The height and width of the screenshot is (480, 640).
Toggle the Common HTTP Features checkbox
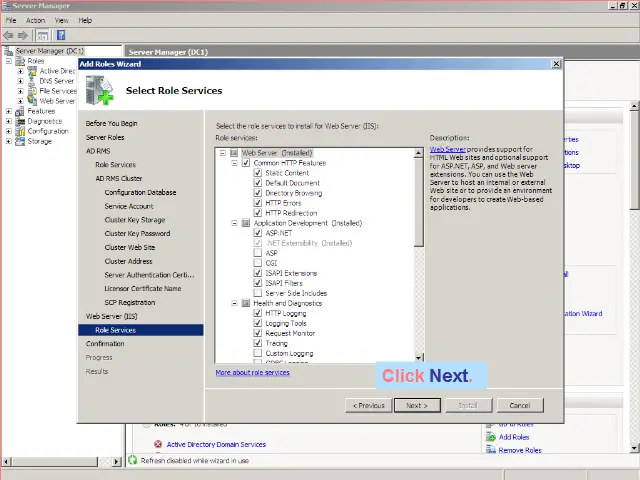[x=246, y=163]
